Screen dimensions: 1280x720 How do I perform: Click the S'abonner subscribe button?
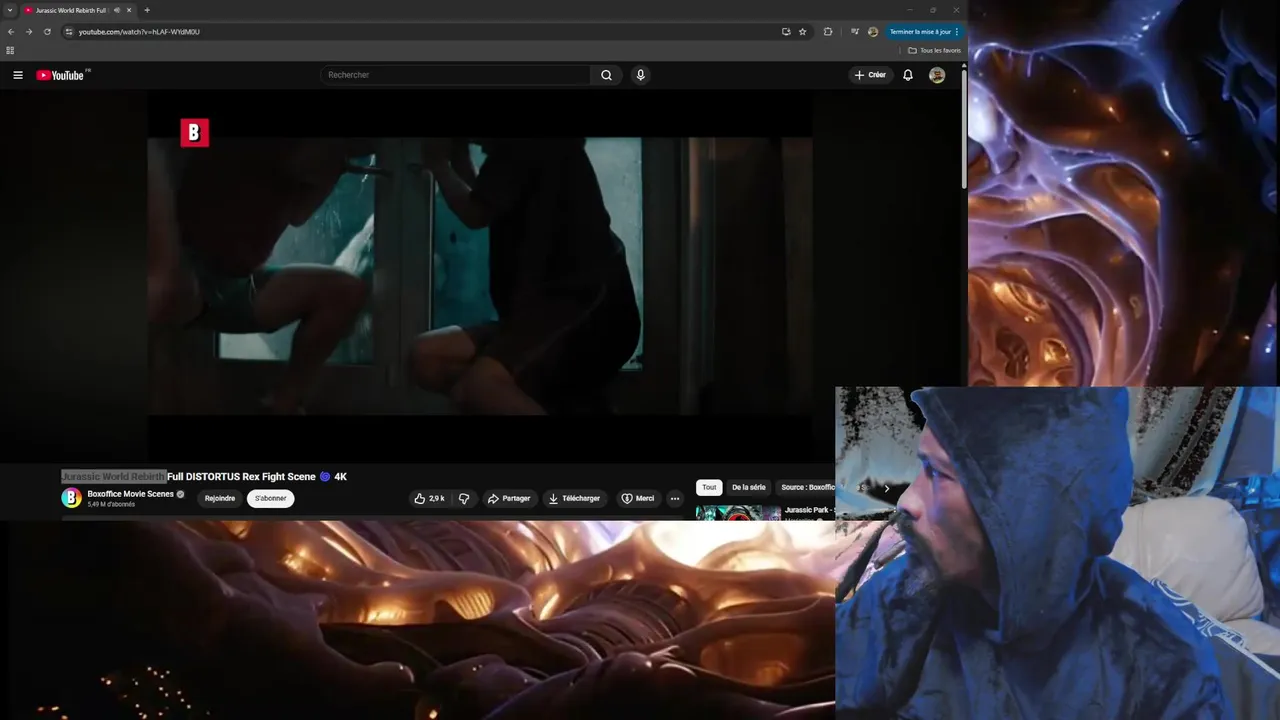click(x=270, y=498)
